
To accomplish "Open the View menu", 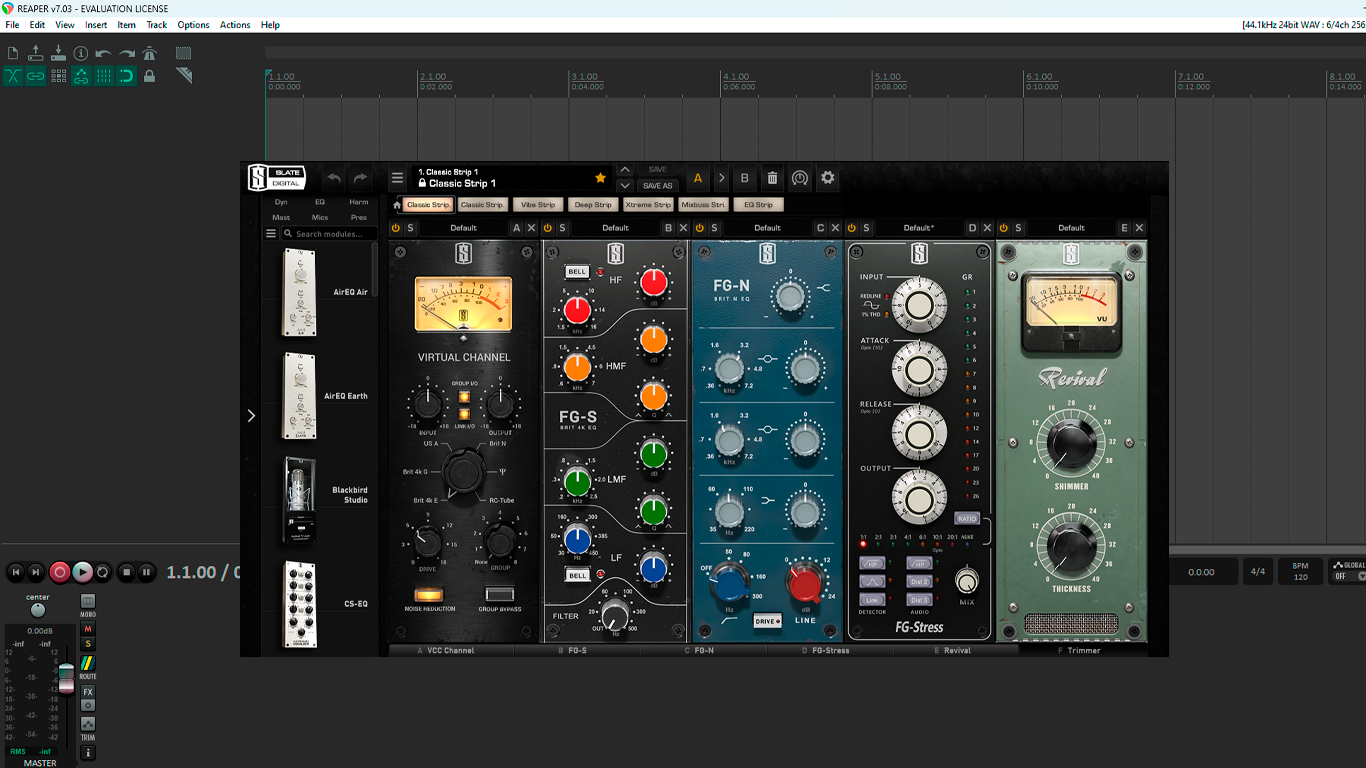I will coord(65,25).
